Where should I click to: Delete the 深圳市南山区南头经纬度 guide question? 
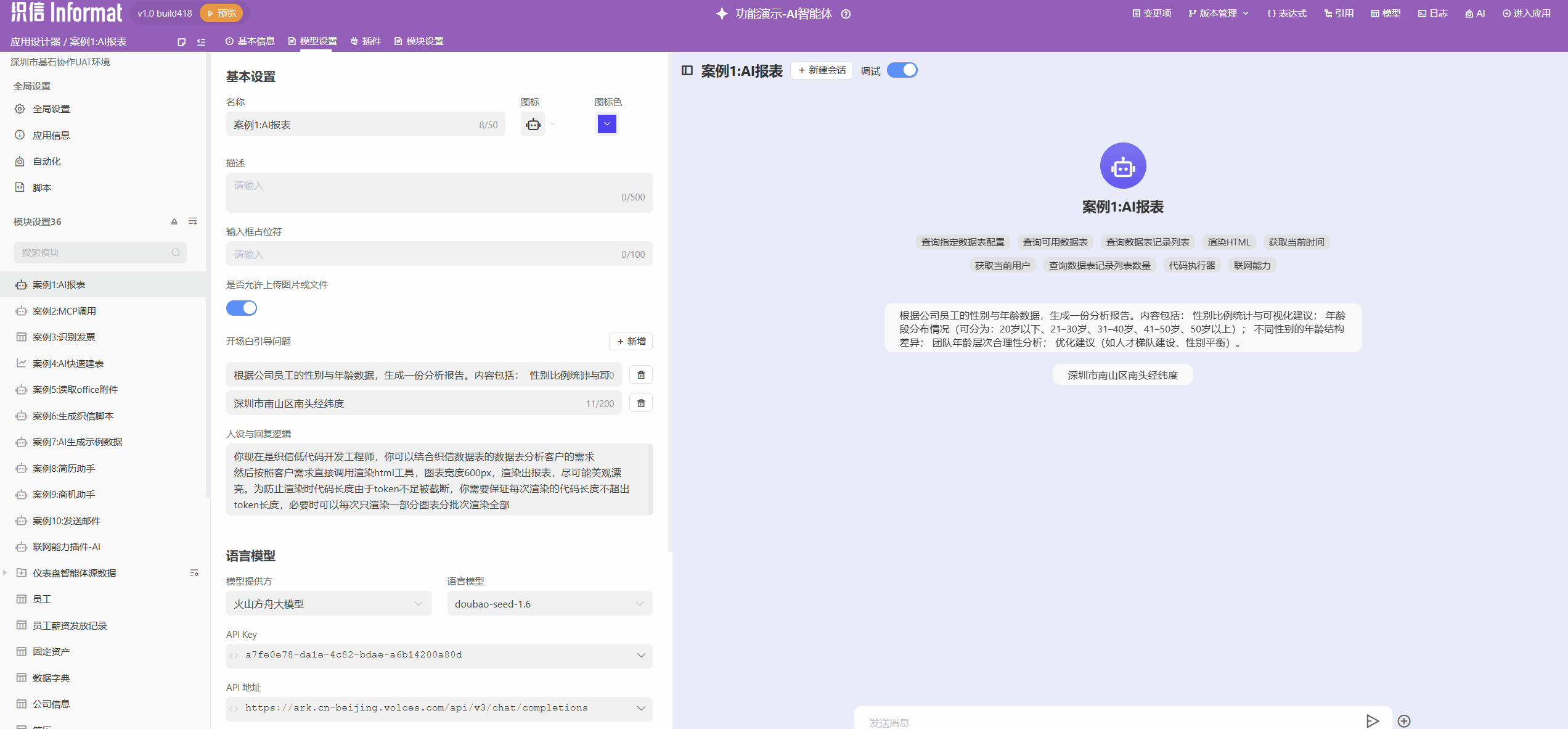(641, 403)
